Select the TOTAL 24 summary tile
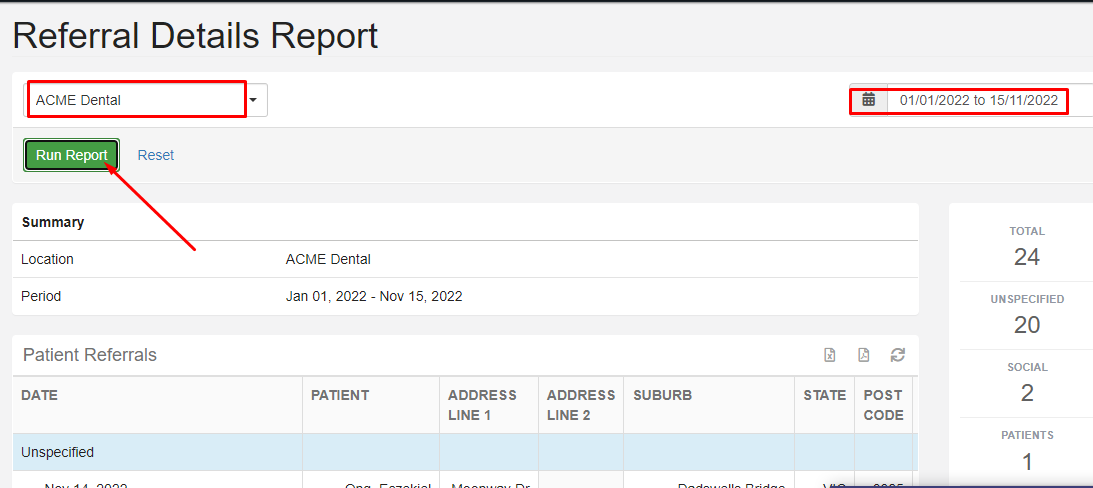 1027,247
